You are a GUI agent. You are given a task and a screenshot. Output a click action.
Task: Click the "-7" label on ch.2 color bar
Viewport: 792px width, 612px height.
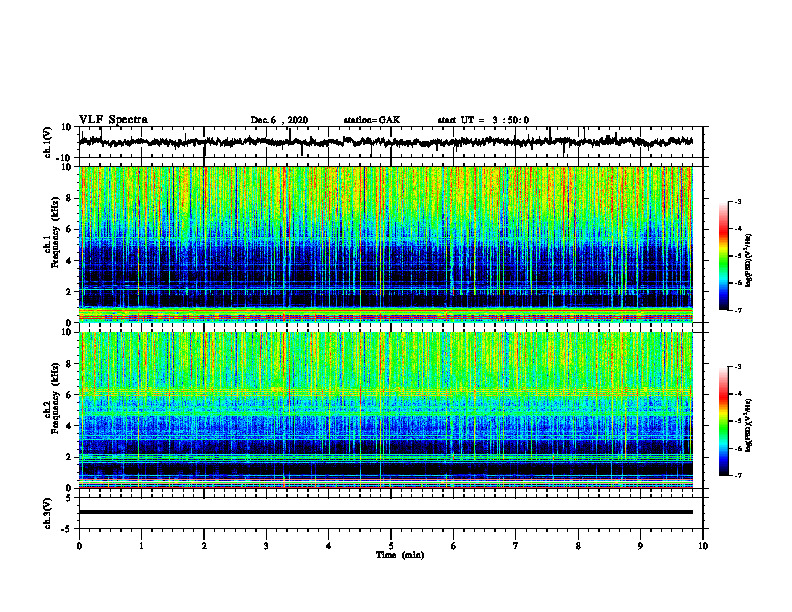(738, 475)
